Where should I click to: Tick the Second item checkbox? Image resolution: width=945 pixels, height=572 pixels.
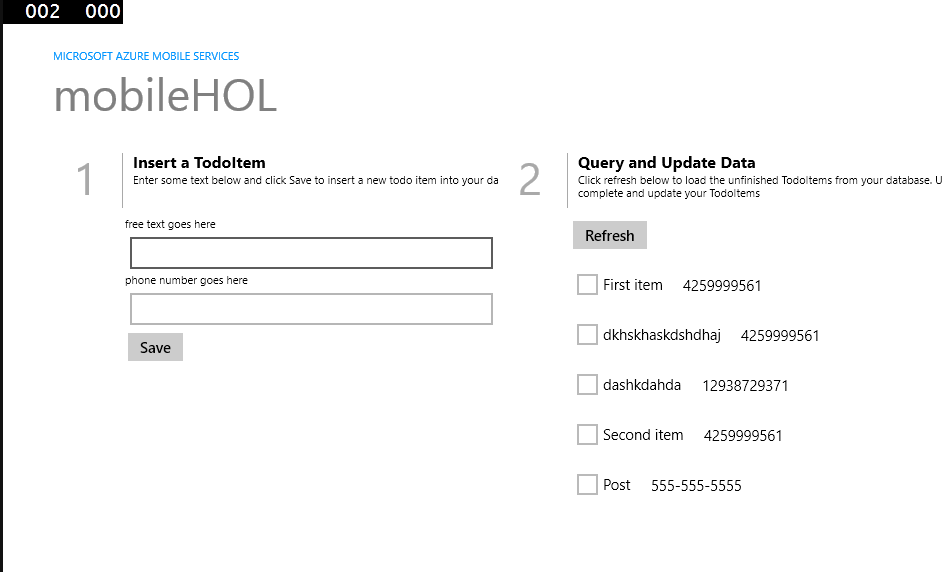587,435
